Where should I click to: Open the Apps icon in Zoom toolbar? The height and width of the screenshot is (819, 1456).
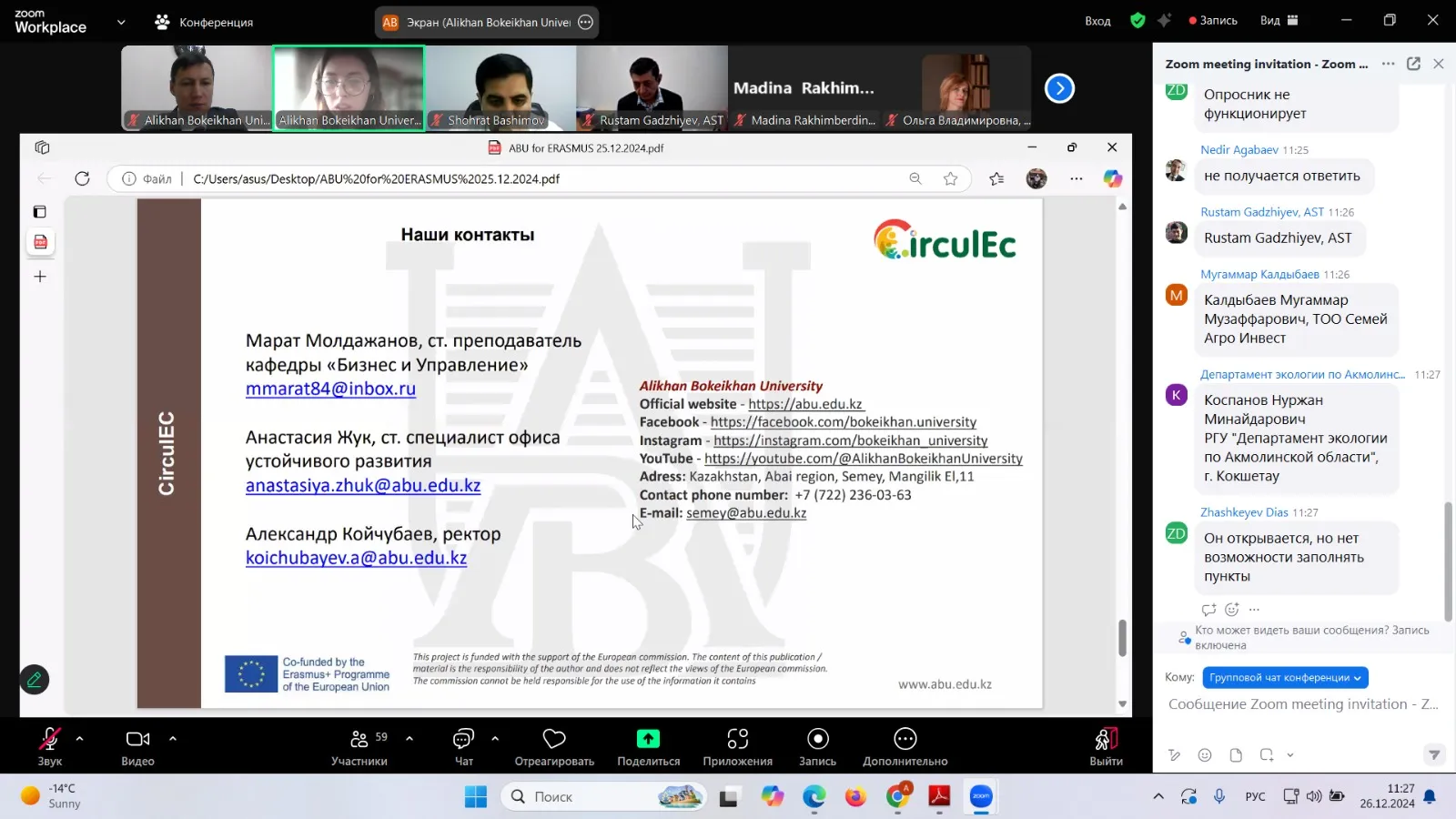pos(737,739)
